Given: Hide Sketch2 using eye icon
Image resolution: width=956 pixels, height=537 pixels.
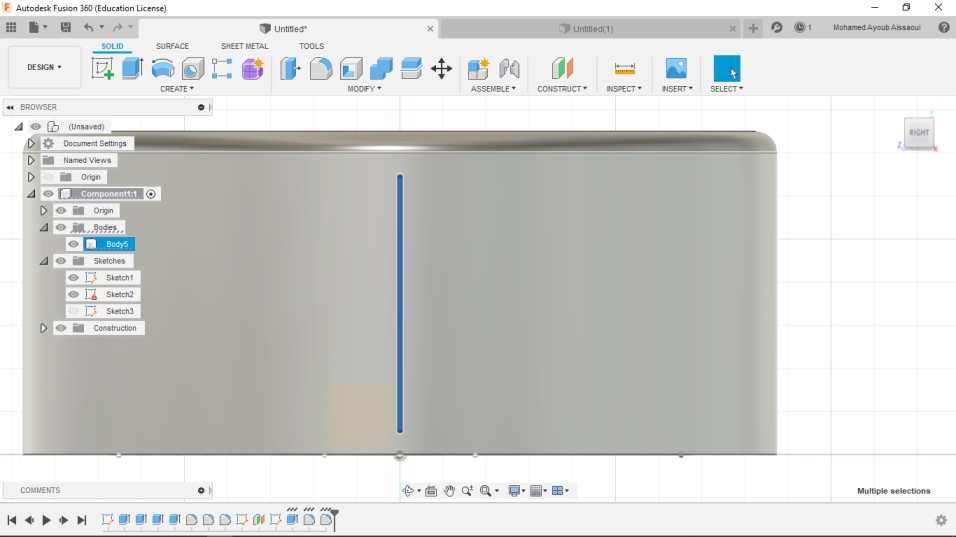Looking at the screenshot, I should coord(73,294).
